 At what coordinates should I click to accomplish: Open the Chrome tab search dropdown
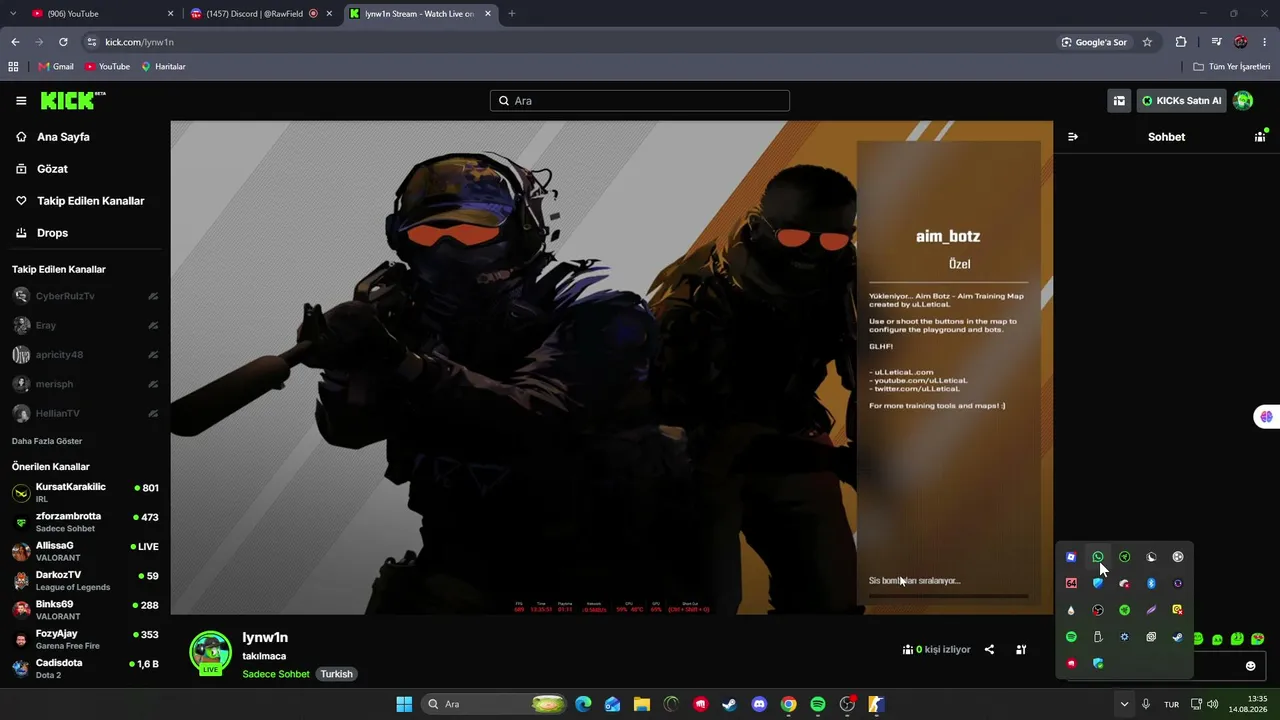13,14
